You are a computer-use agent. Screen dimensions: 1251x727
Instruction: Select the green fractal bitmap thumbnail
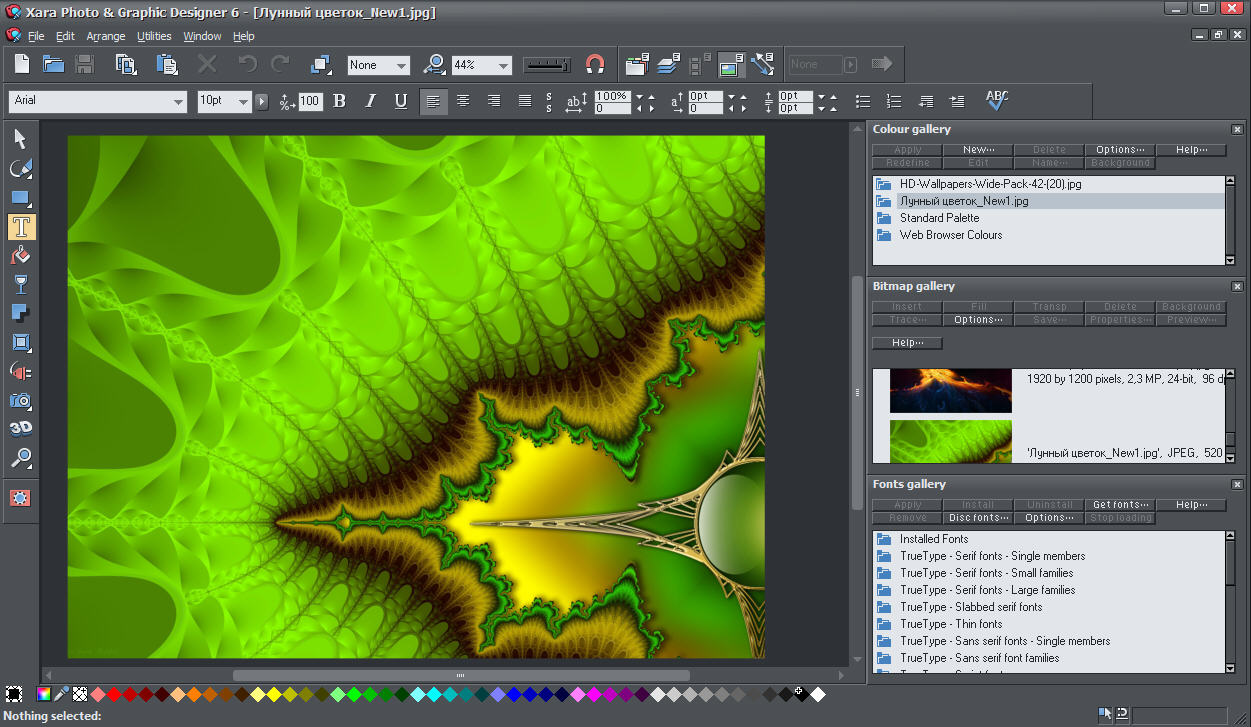pos(950,441)
